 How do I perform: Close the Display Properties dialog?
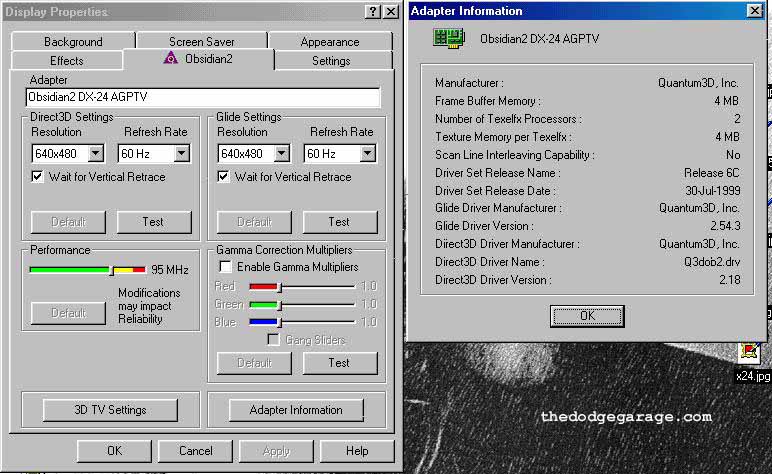tap(391, 11)
